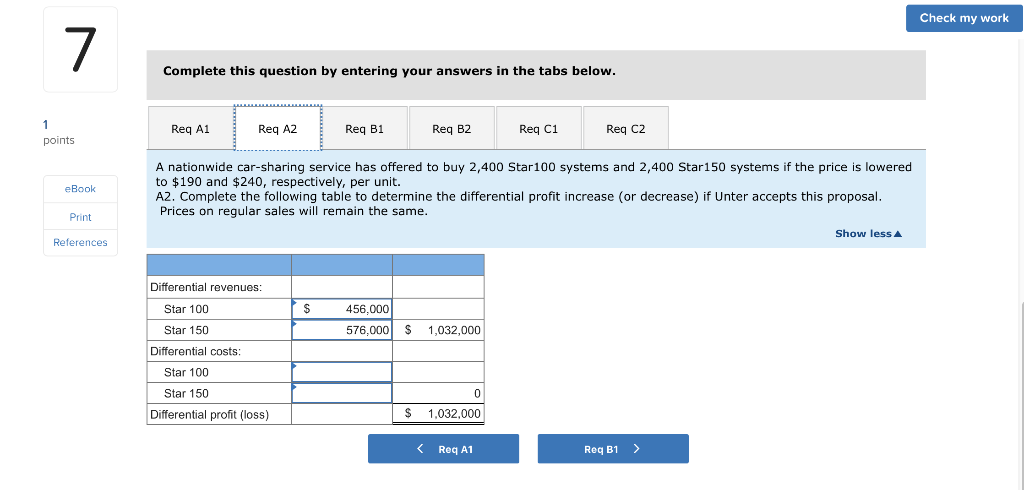Image resolution: width=1024 pixels, height=490 pixels.
Task: Open the Req C2 tab
Action: point(626,129)
